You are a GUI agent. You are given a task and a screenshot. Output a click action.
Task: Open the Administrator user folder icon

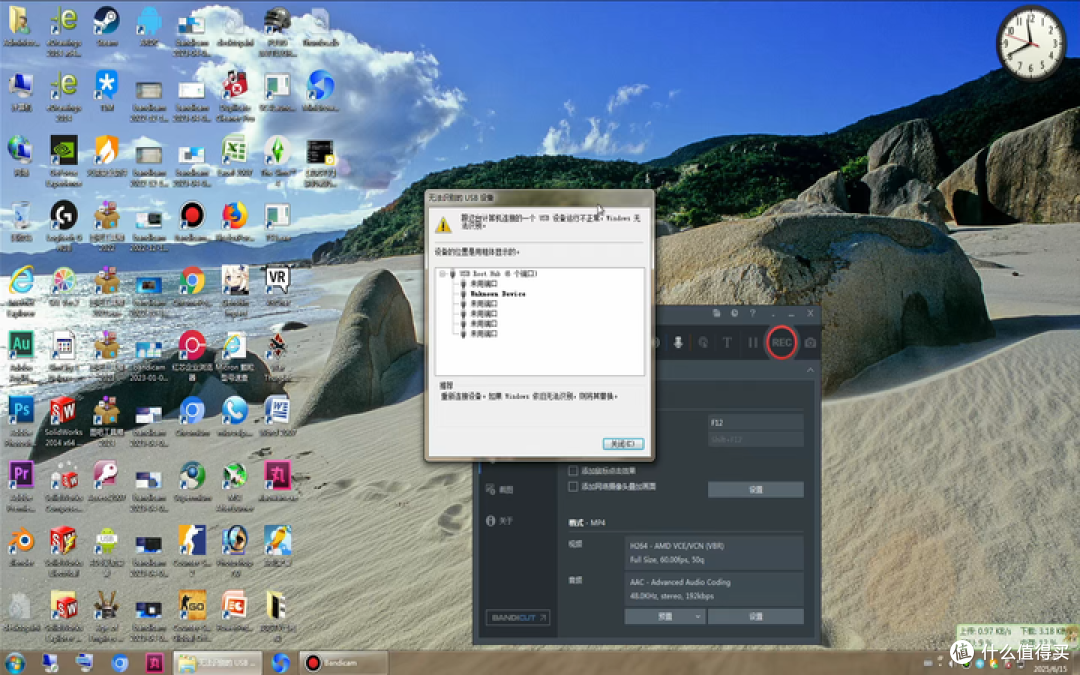pos(21,25)
